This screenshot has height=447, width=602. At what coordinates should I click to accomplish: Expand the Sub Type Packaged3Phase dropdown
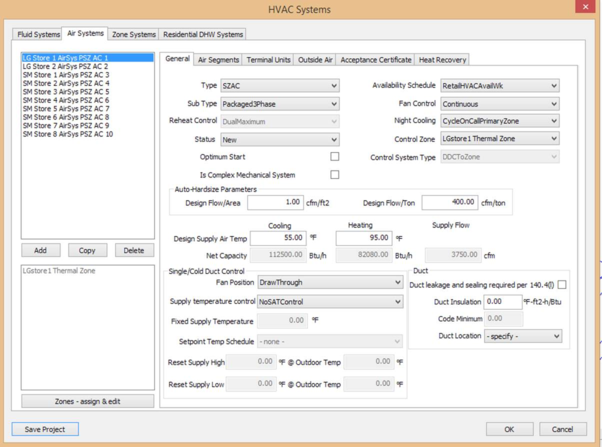point(279,104)
